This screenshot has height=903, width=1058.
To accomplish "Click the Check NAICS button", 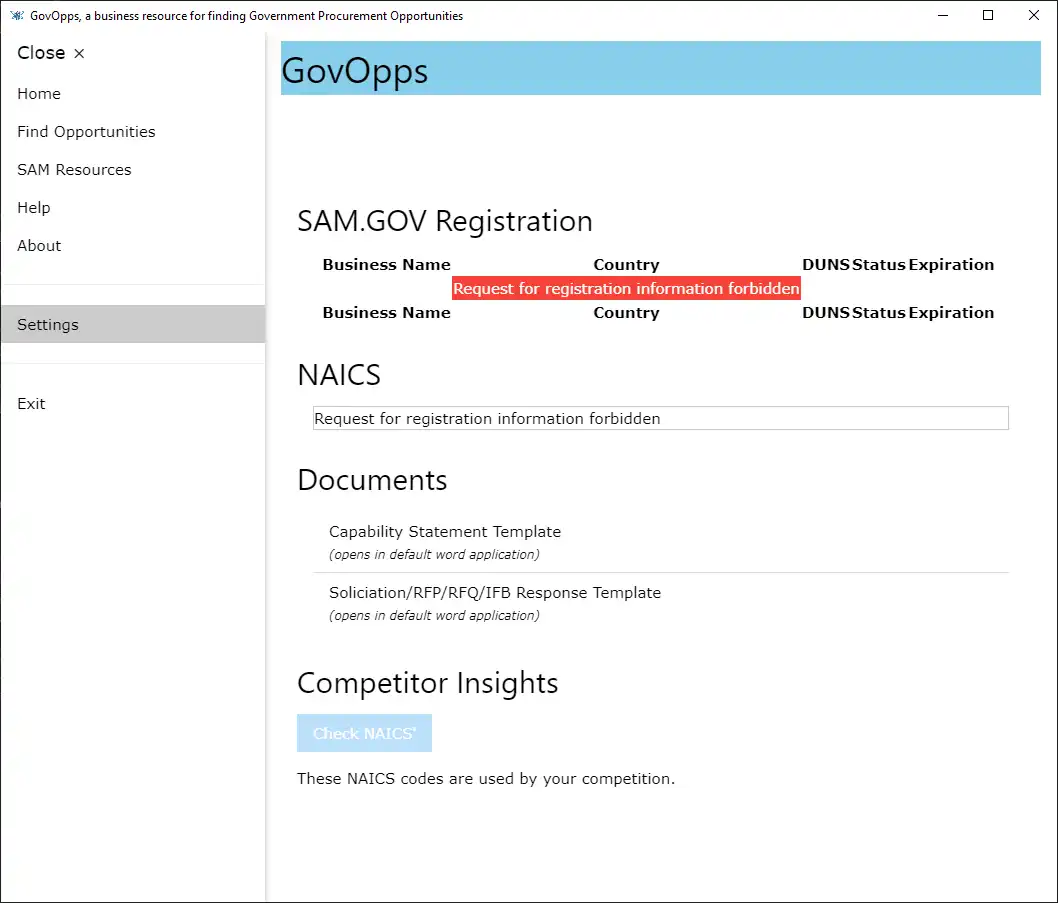I will [364, 733].
